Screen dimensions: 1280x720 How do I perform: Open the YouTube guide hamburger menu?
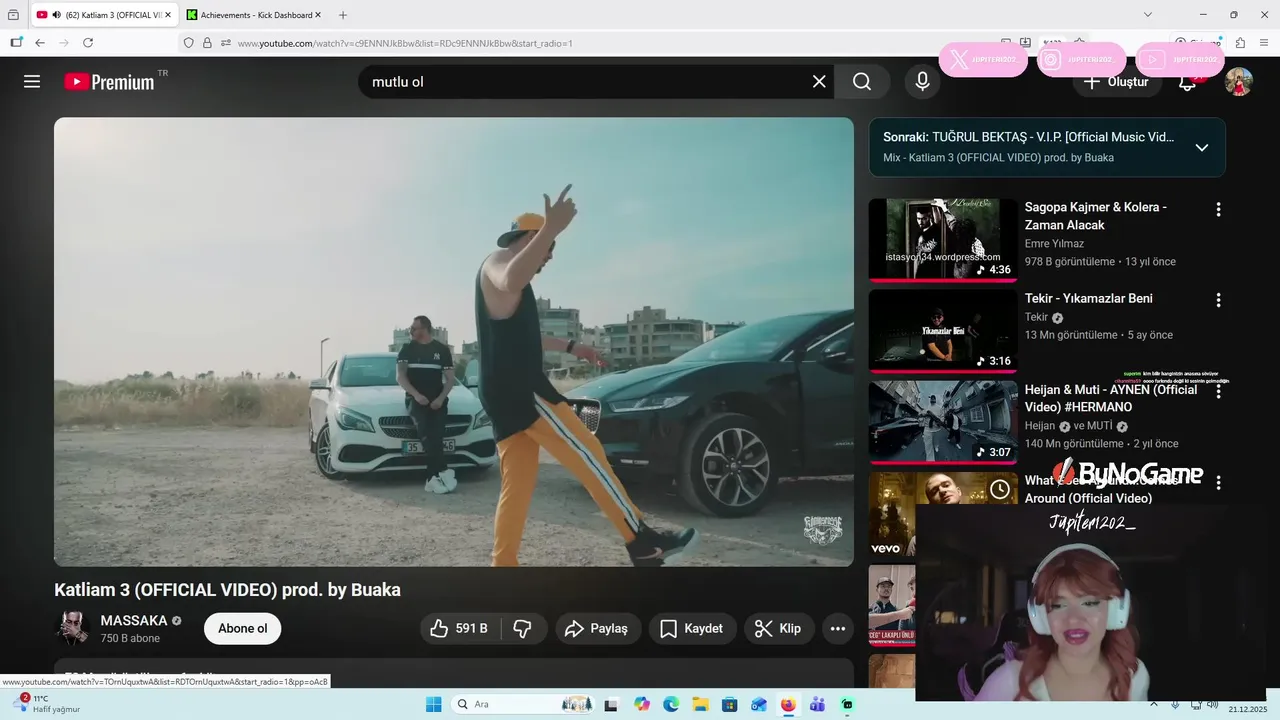32,82
